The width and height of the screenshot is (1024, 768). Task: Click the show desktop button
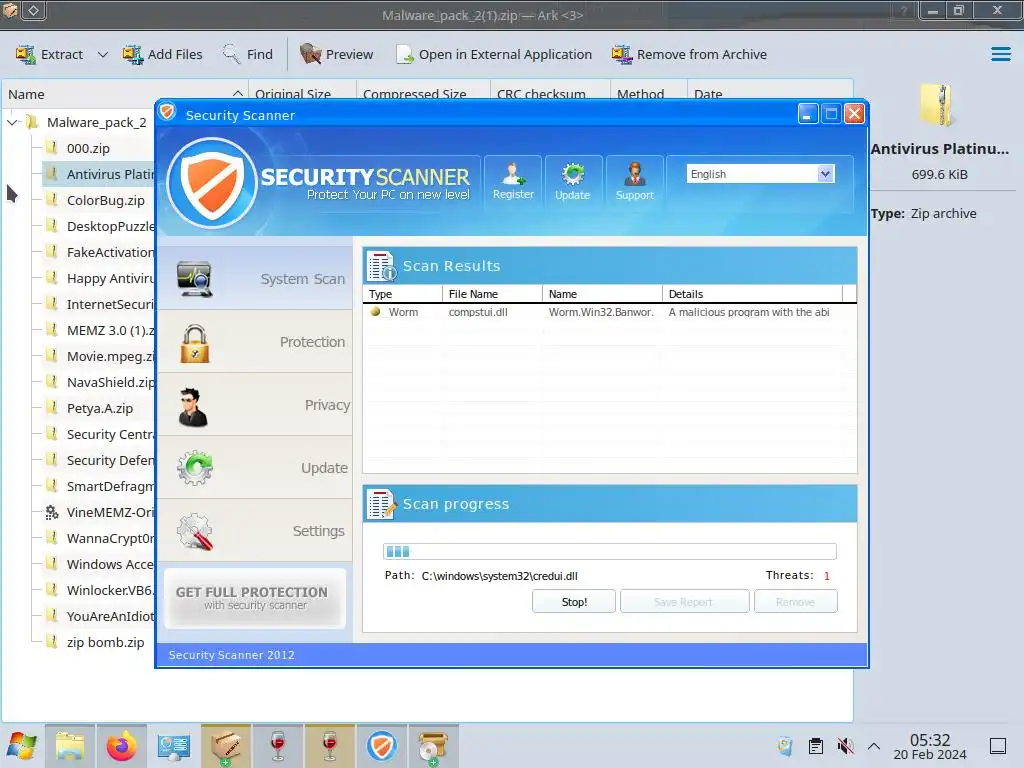point(998,746)
